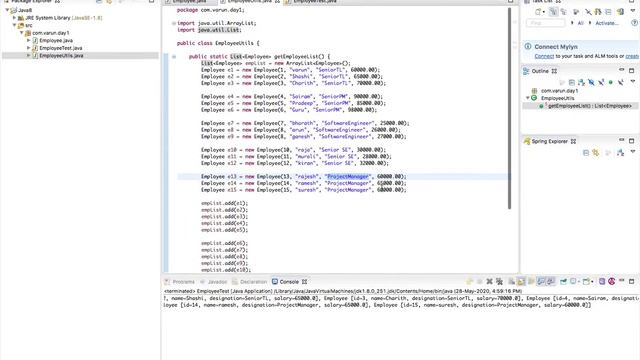The image size is (640, 360).
Task: Expand JRE System Library node
Action: coord(14,18)
